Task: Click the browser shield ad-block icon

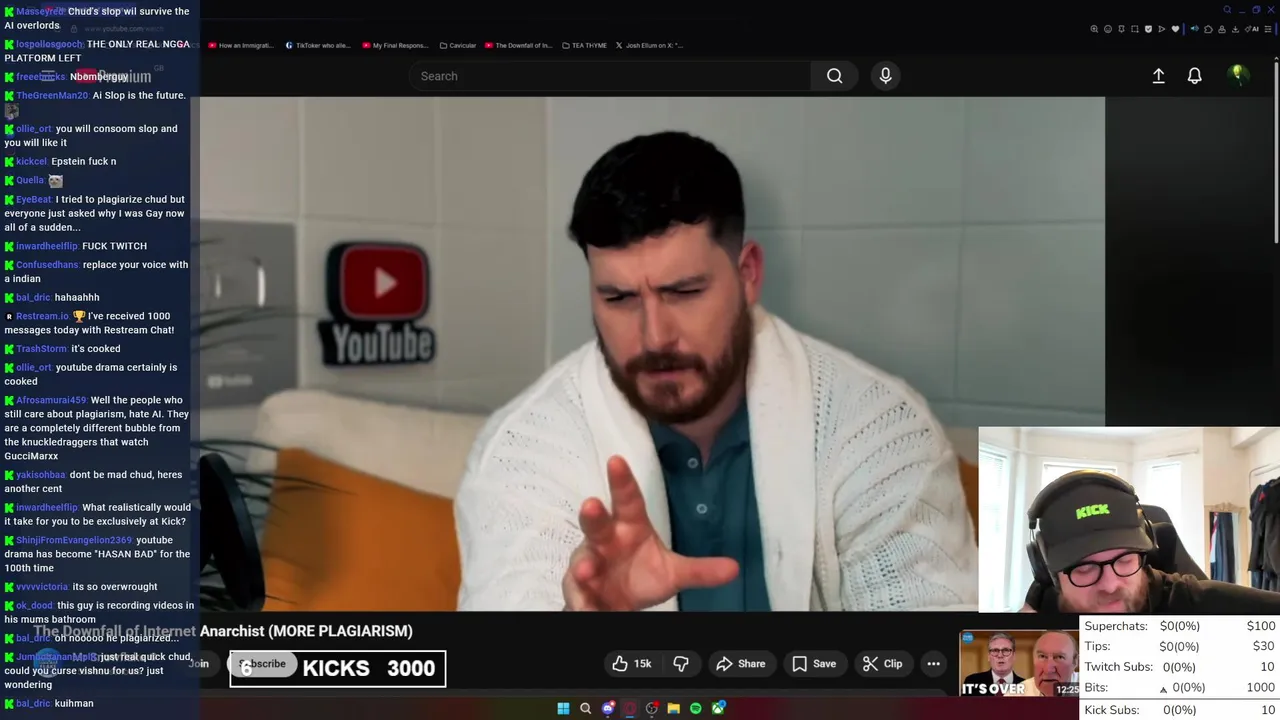Action: point(1148,29)
